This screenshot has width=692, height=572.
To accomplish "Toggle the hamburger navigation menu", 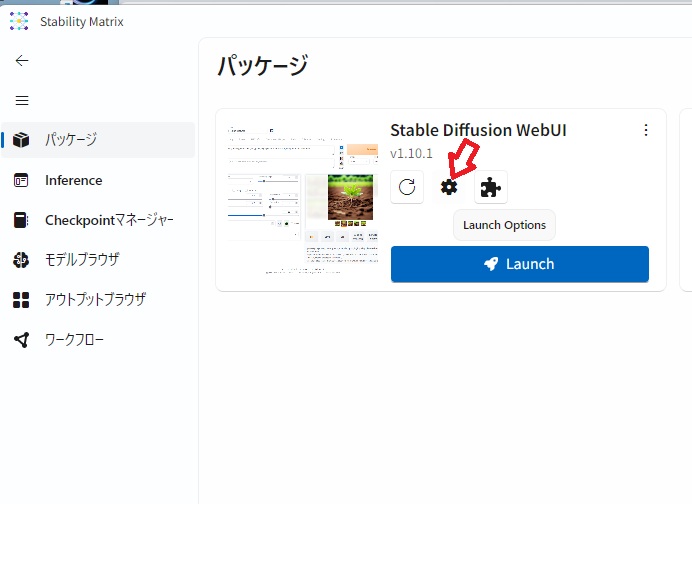I will coord(22,100).
